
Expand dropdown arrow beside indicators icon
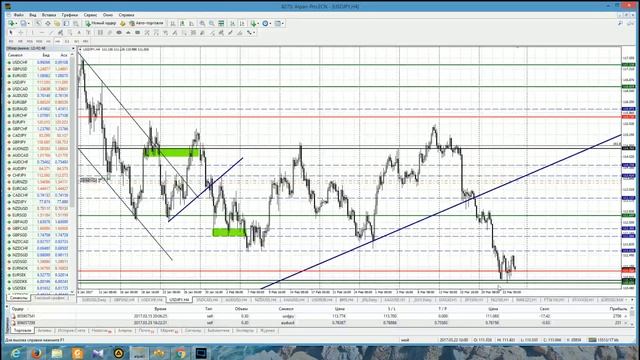258,23
